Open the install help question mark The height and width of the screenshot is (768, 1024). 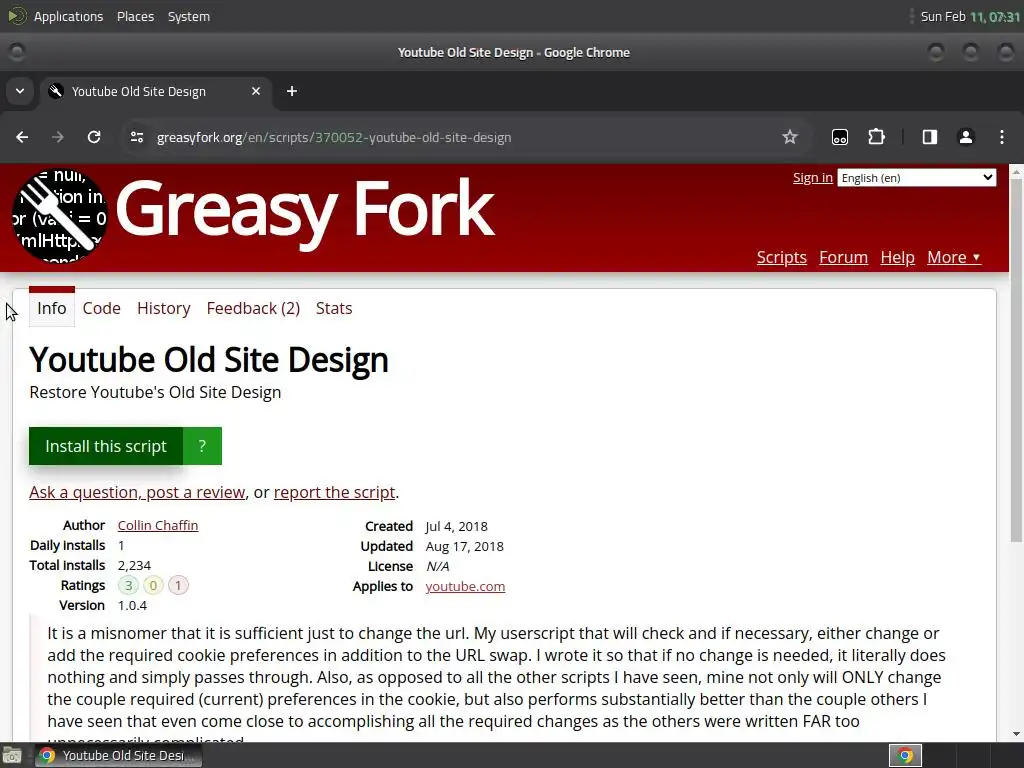pos(202,446)
